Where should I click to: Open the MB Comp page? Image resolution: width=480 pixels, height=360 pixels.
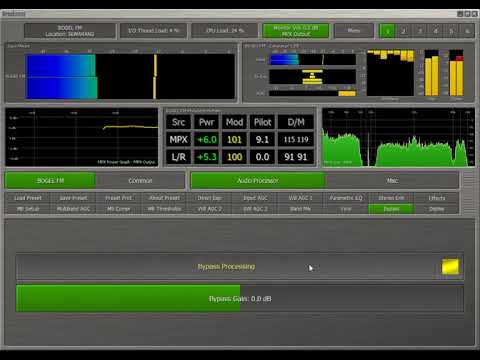pos(118,209)
